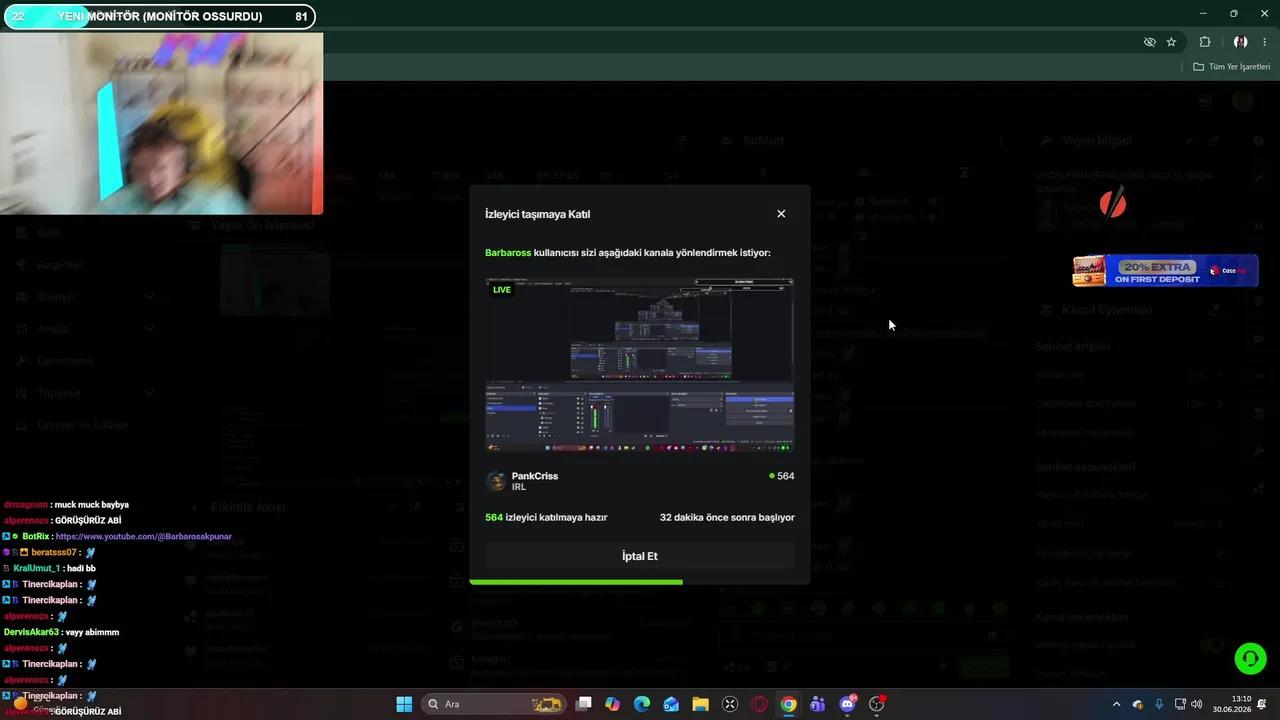Click the raid countdown progress bar
The height and width of the screenshot is (720, 1280).
coord(640,582)
